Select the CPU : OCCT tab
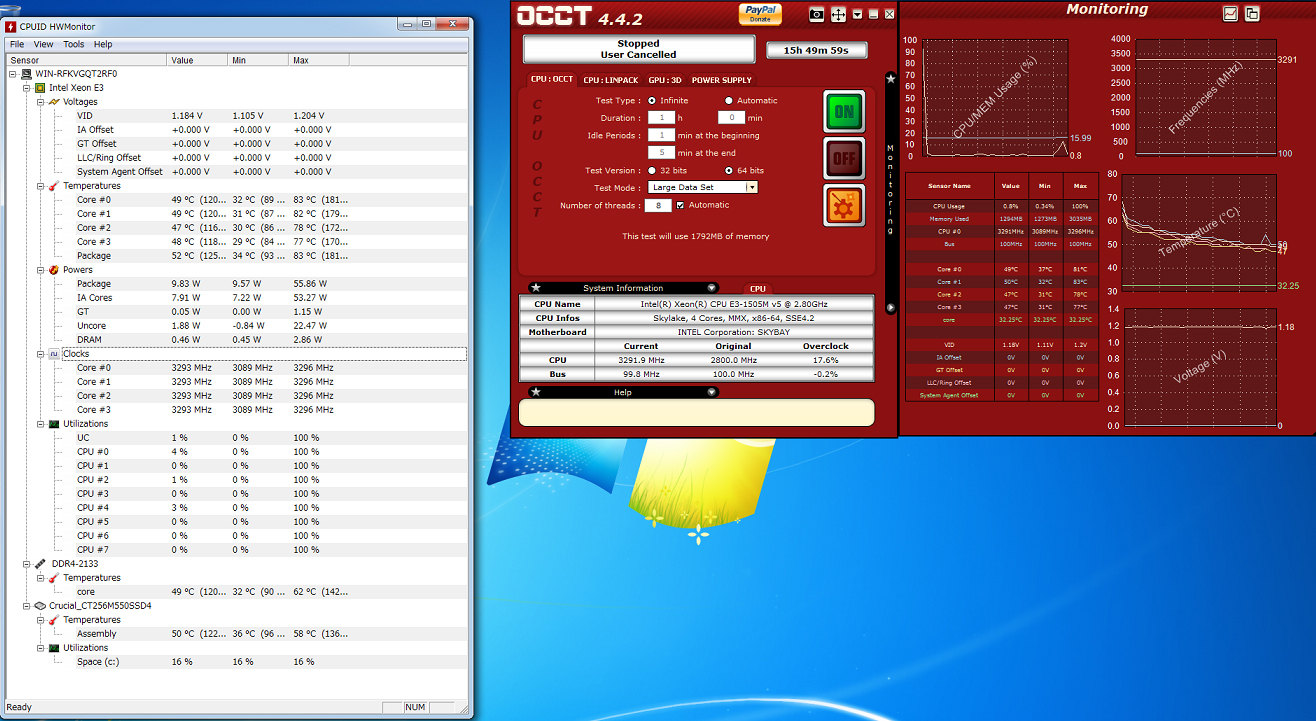Viewport: 1316px width, 721px height. pyautogui.click(x=552, y=79)
